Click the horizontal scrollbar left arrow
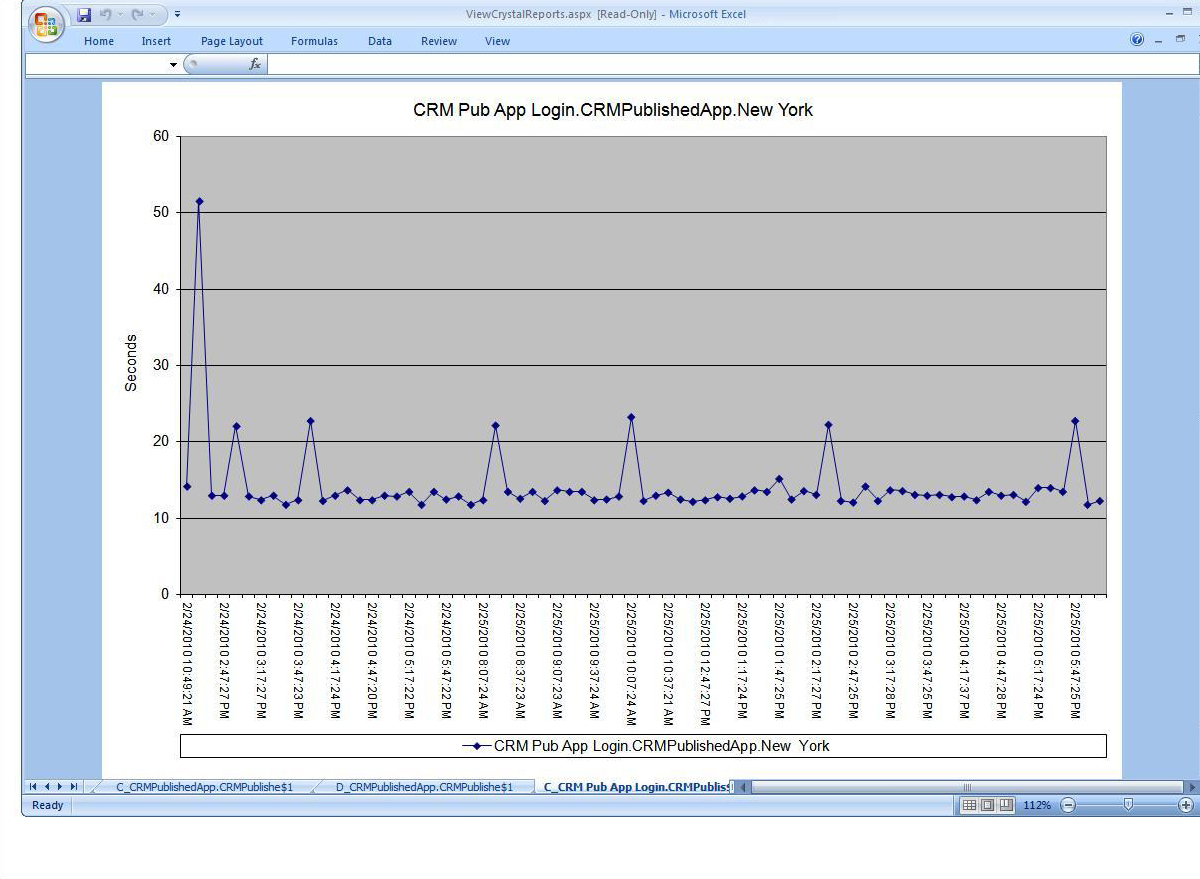 743,787
